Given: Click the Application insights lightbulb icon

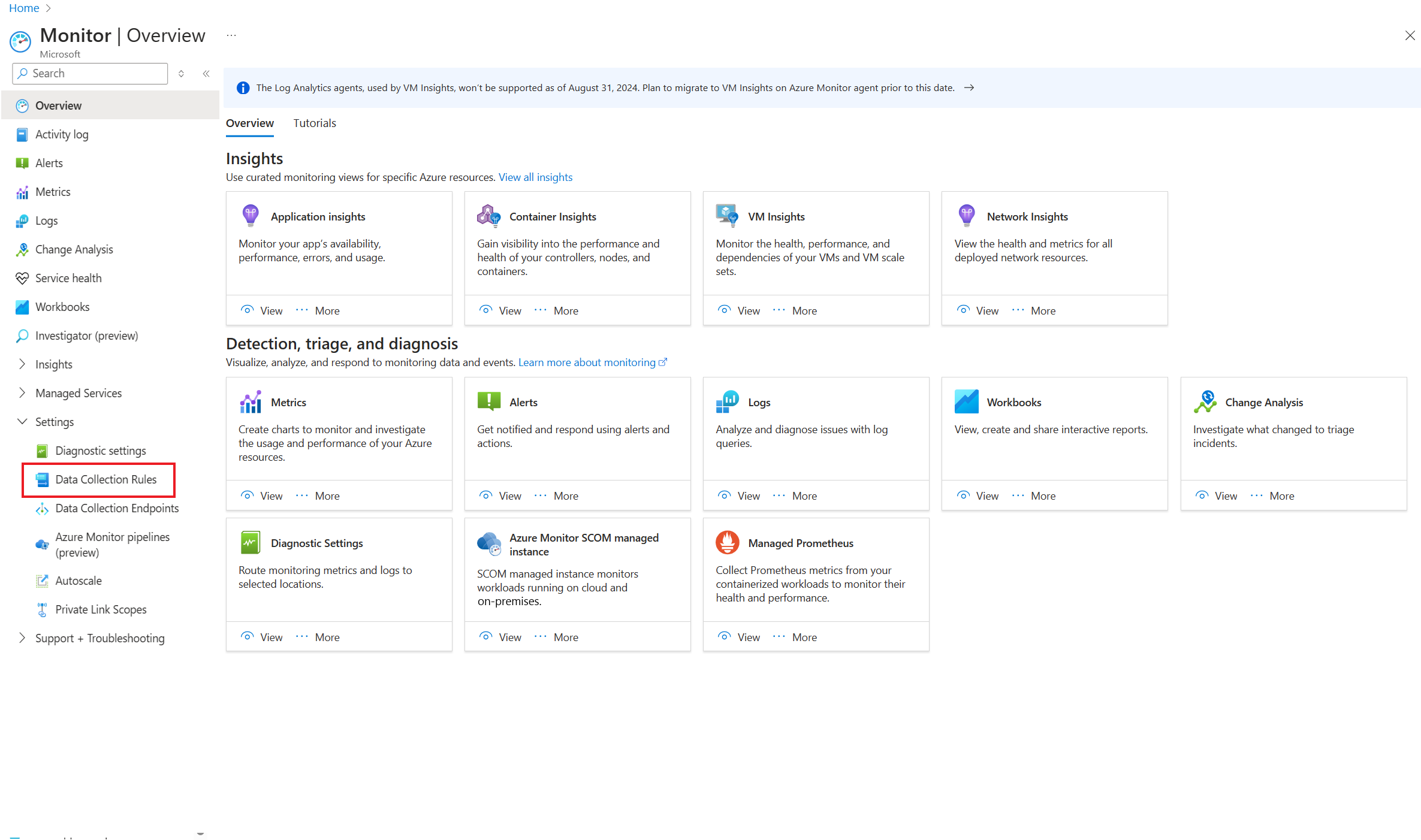Looking at the screenshot, I should click(x=251, y=216).
